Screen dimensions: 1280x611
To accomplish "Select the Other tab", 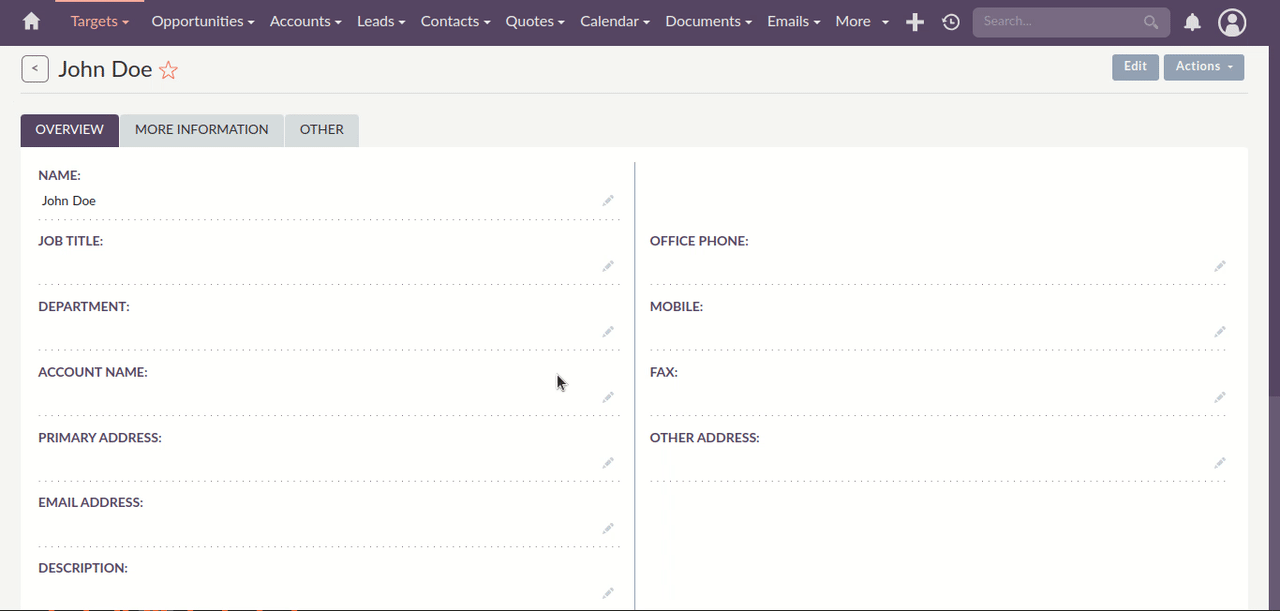I will pyautogui.click(x=321, y=130).
